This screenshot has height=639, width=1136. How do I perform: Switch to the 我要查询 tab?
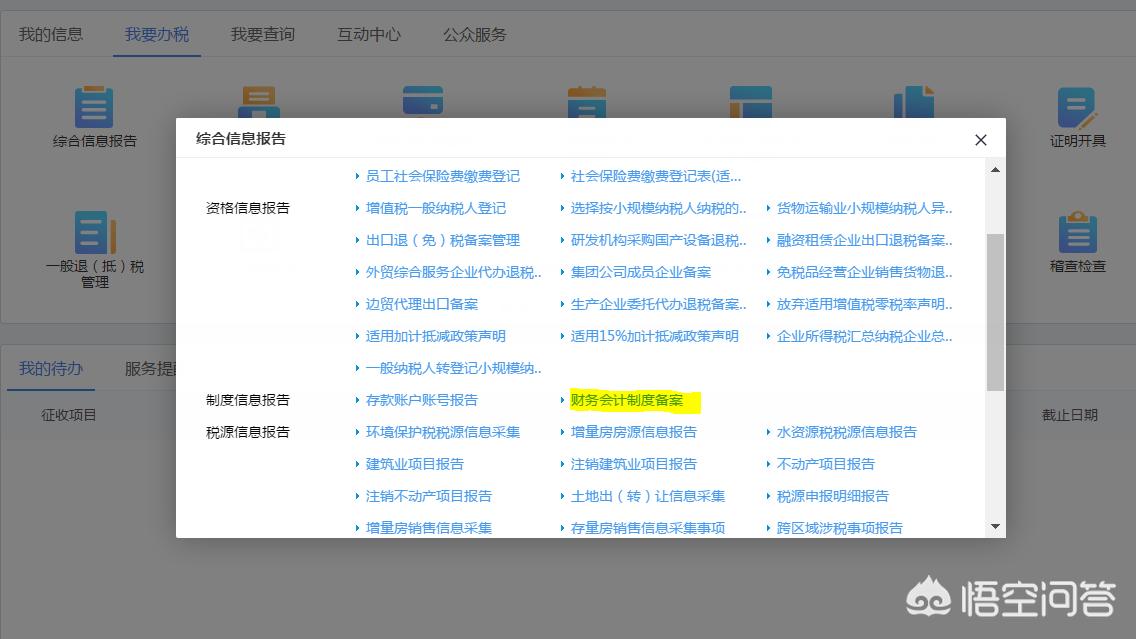pyautogui.click(x=262, y=33)
